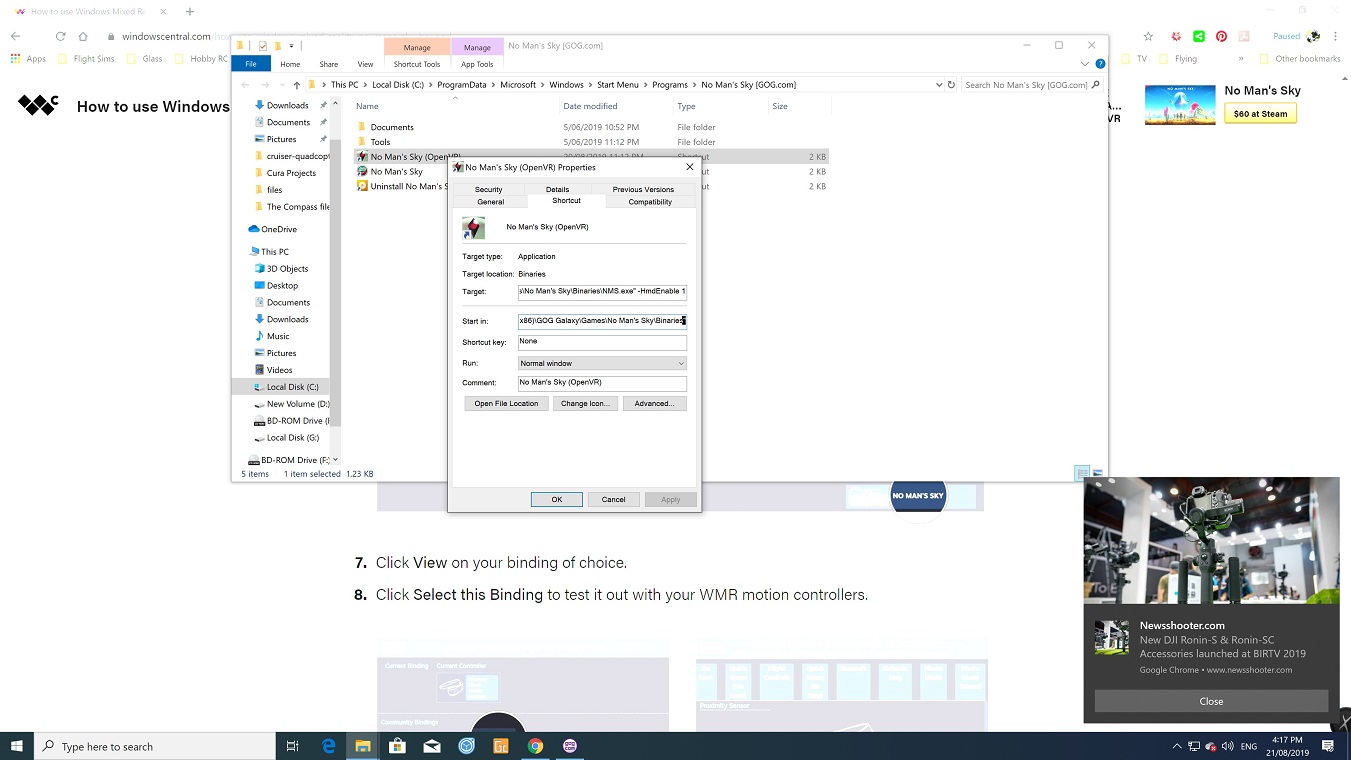The image size is (1351, 760).
Task: Select the Shortcut Tools ribbon tab
Action: click(417, 64)
